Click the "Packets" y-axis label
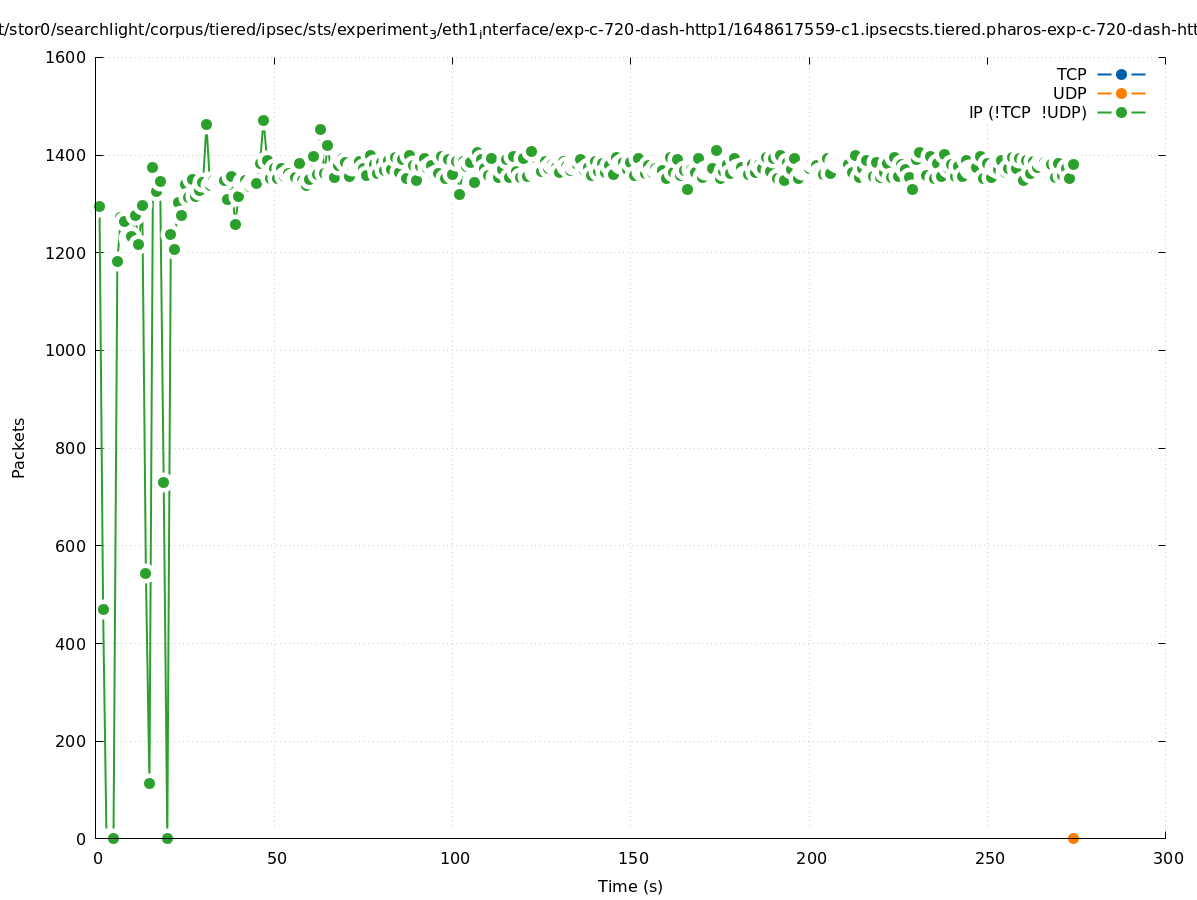The image size is (1197, 900). tap(19, 447)
